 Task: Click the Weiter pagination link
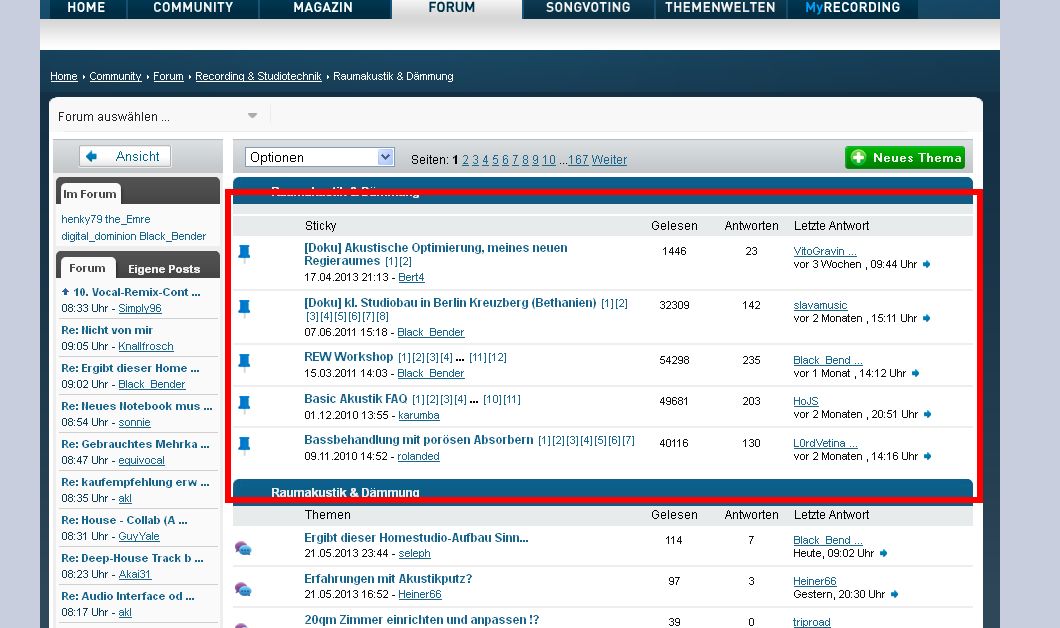(609, 160)
